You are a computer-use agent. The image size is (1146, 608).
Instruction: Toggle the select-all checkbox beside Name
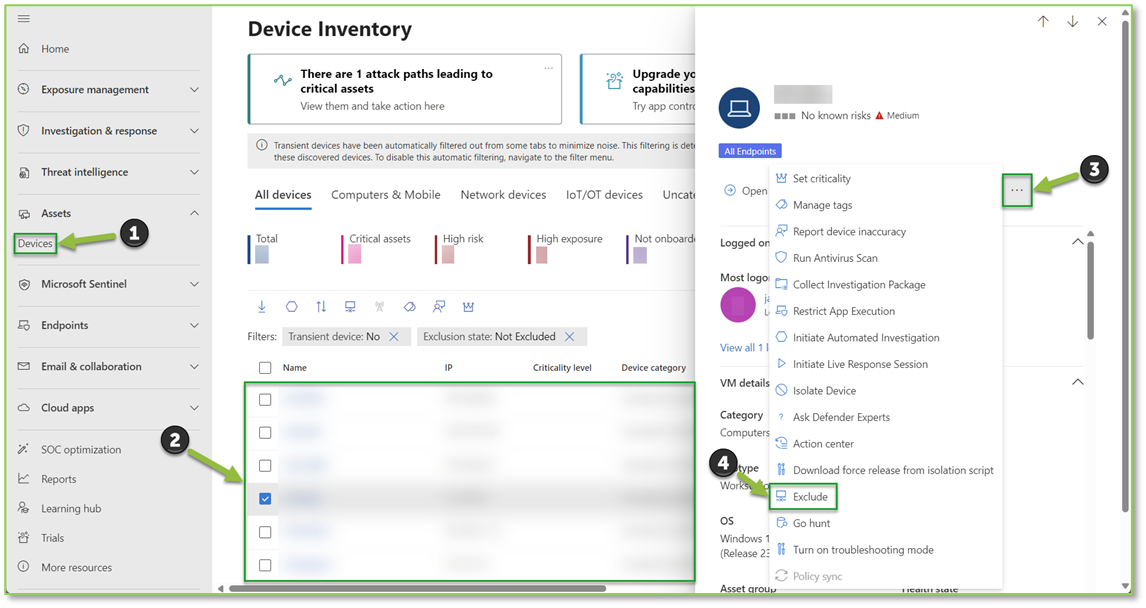coord(265,368)
